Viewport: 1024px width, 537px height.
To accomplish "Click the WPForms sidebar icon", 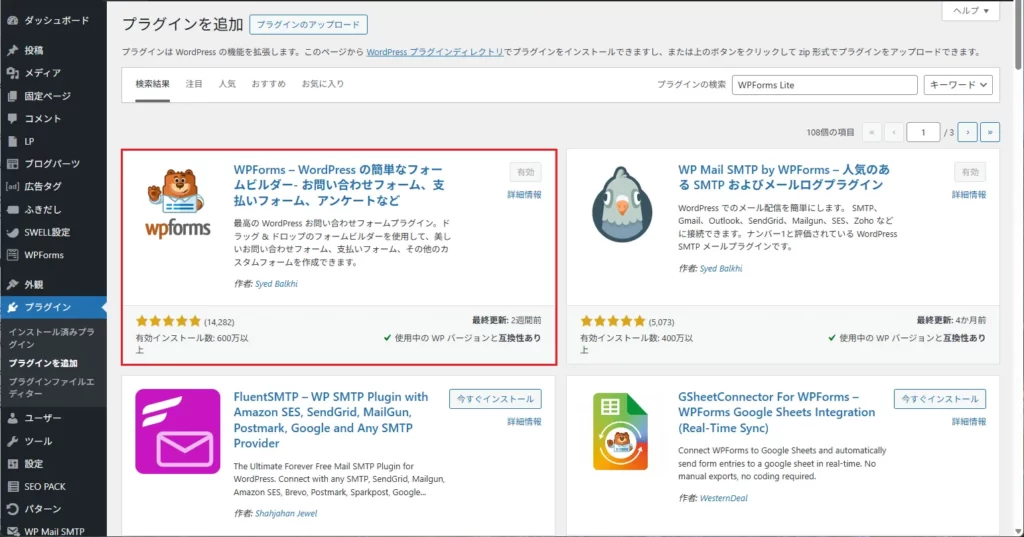I will tap(12, 255).
